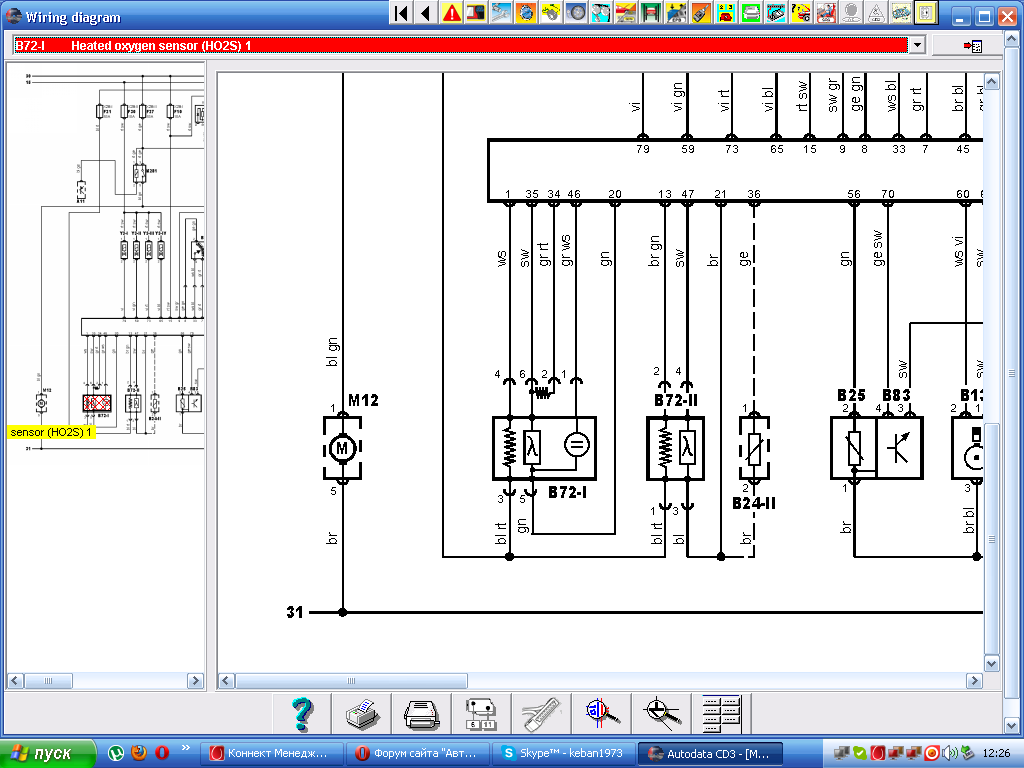The image size is (1024, 768).
Task: Open help with the question mark icon
Action: pos(302,714)
